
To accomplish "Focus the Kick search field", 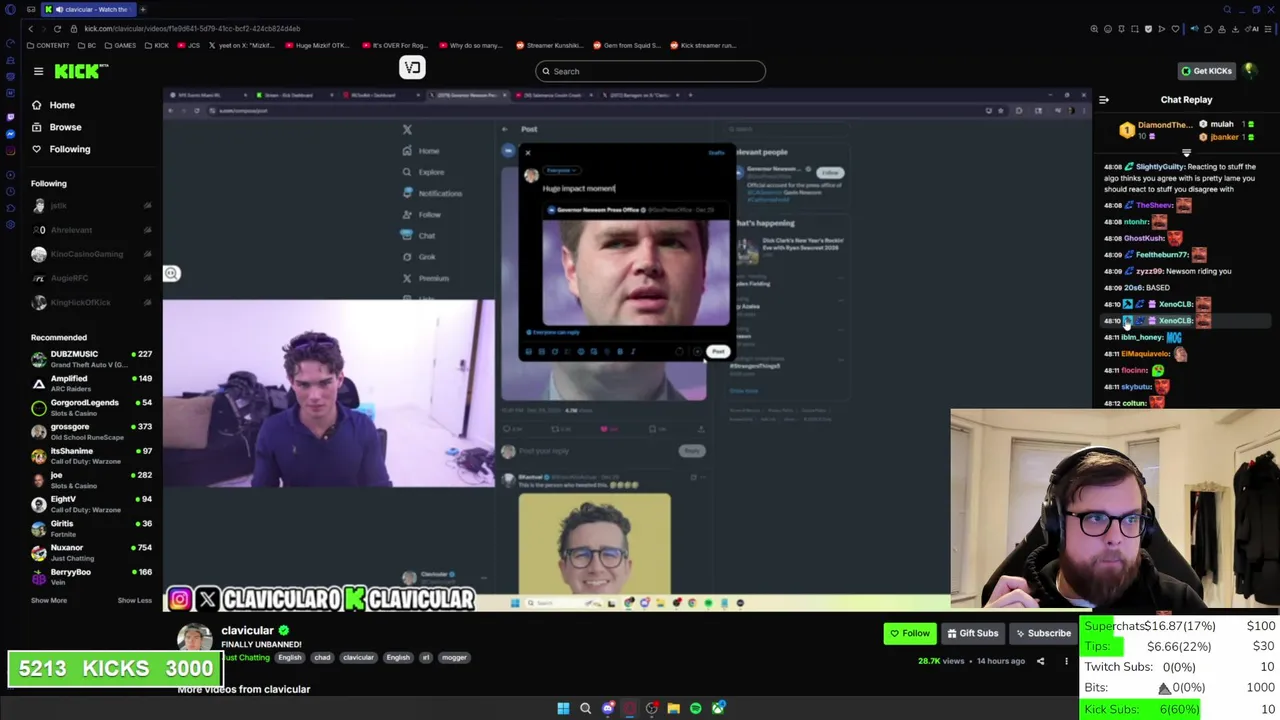I will (x=650, y=71).
